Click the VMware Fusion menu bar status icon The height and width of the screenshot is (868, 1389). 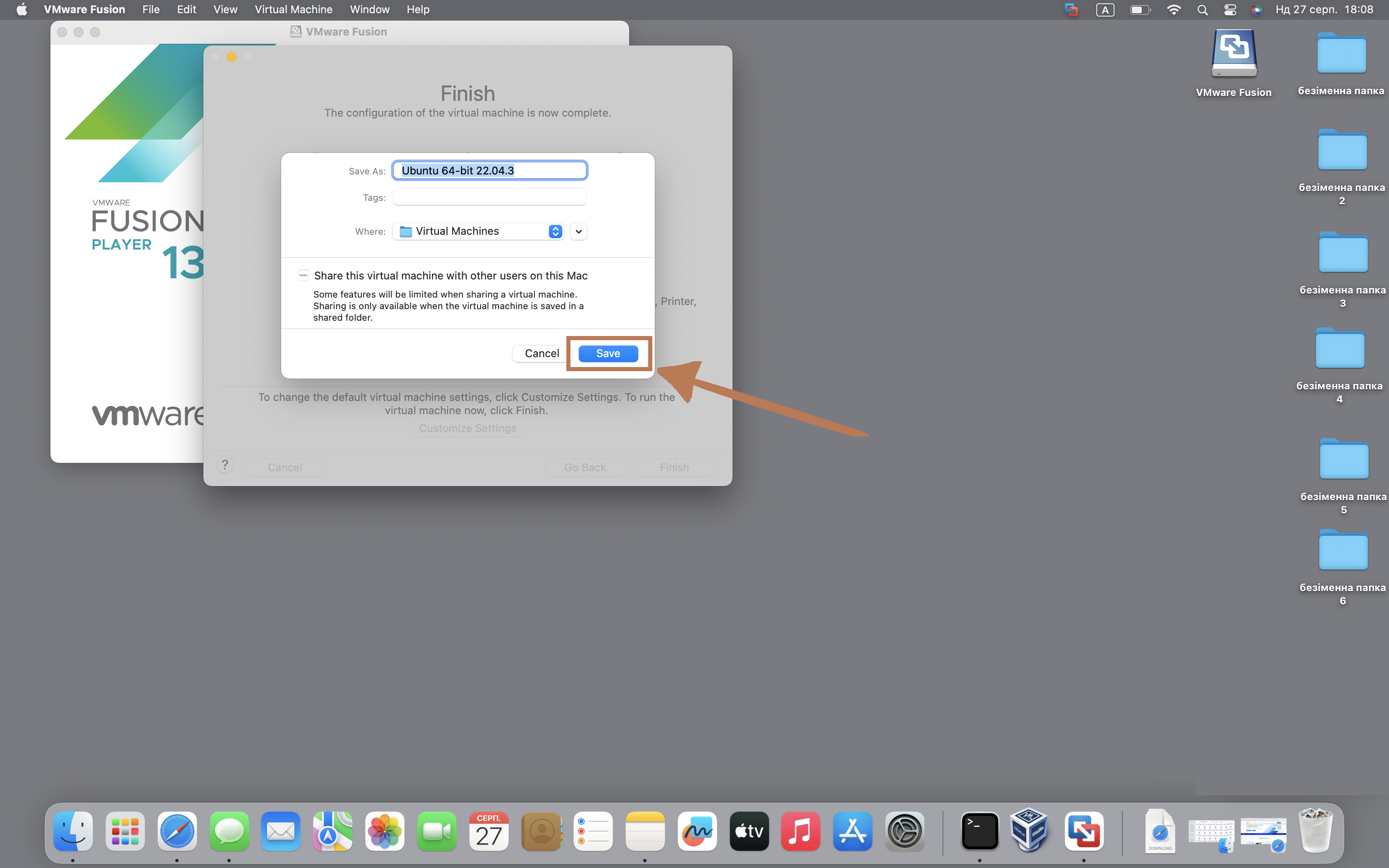click(x=1071, y=9)
